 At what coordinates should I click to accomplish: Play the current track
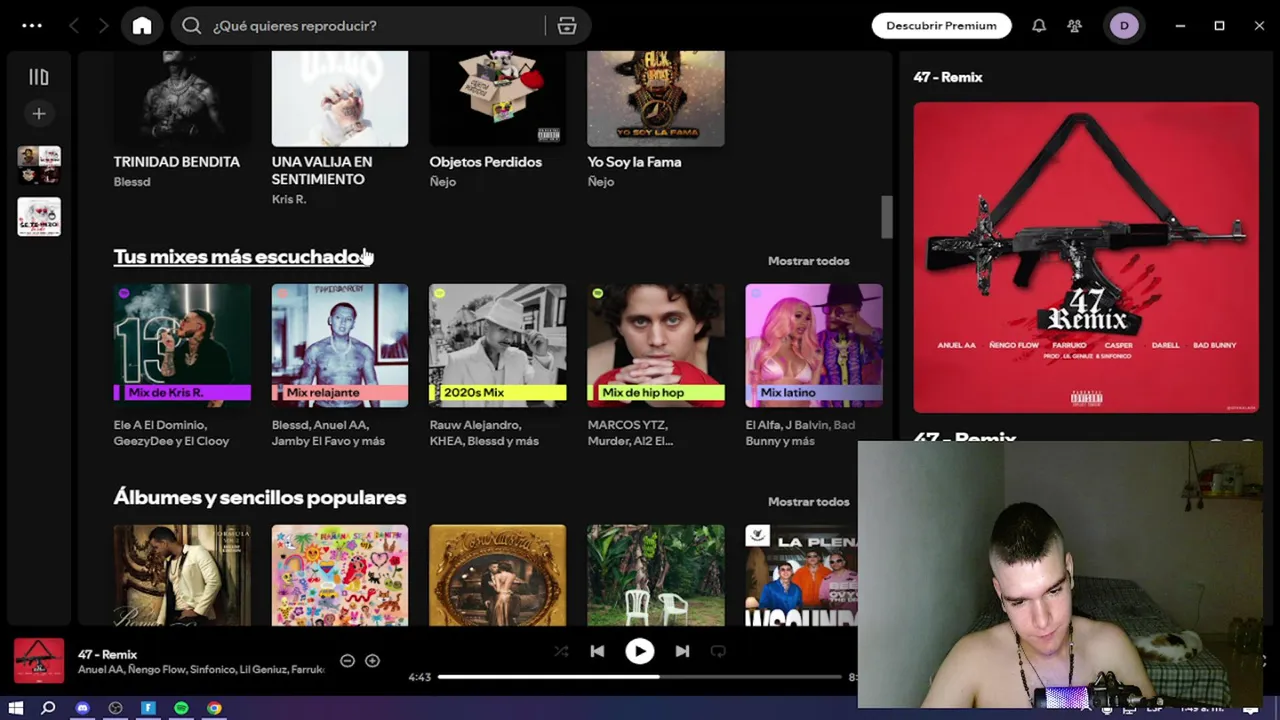click(639, 651)
